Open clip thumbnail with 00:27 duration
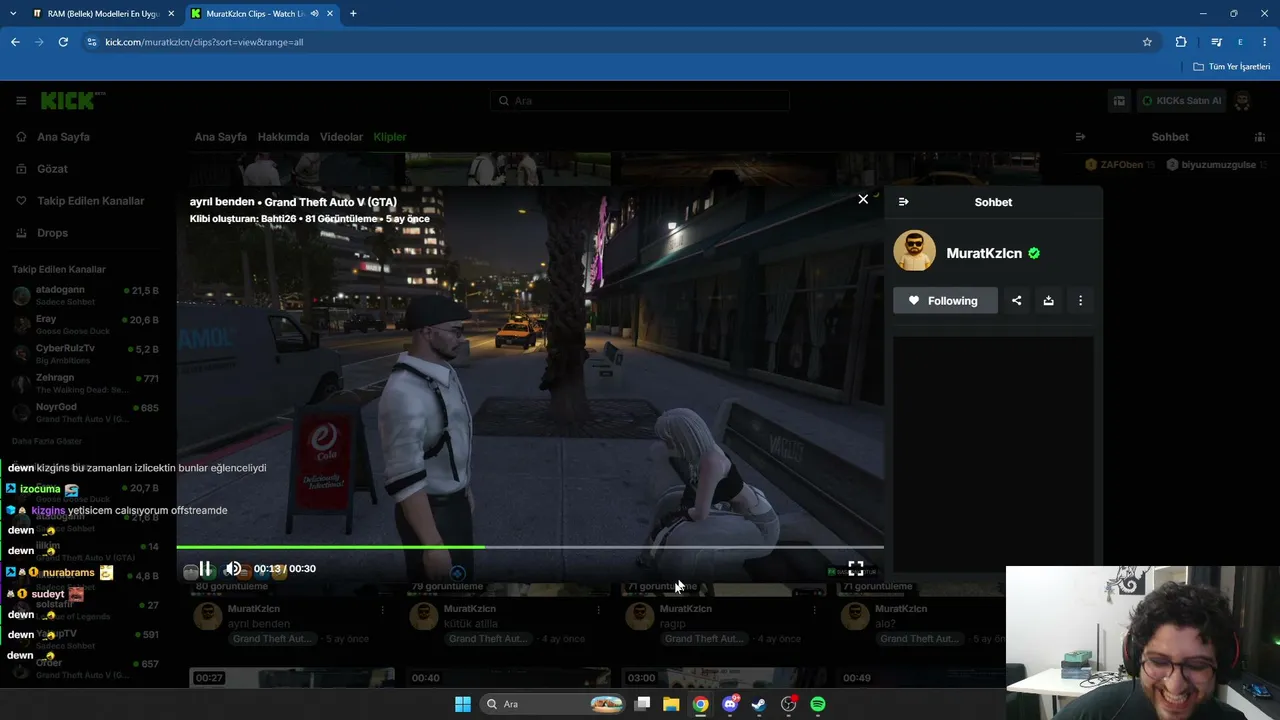1280x720 pixels. [292, 678]
